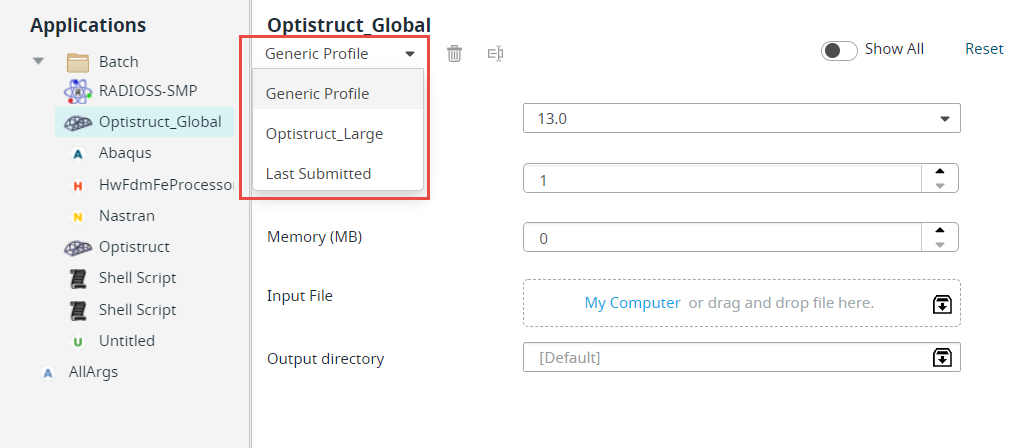This screenshot has width=1023, height=448.
Task: Decrease the value showing 1
Action: point(939,185)
